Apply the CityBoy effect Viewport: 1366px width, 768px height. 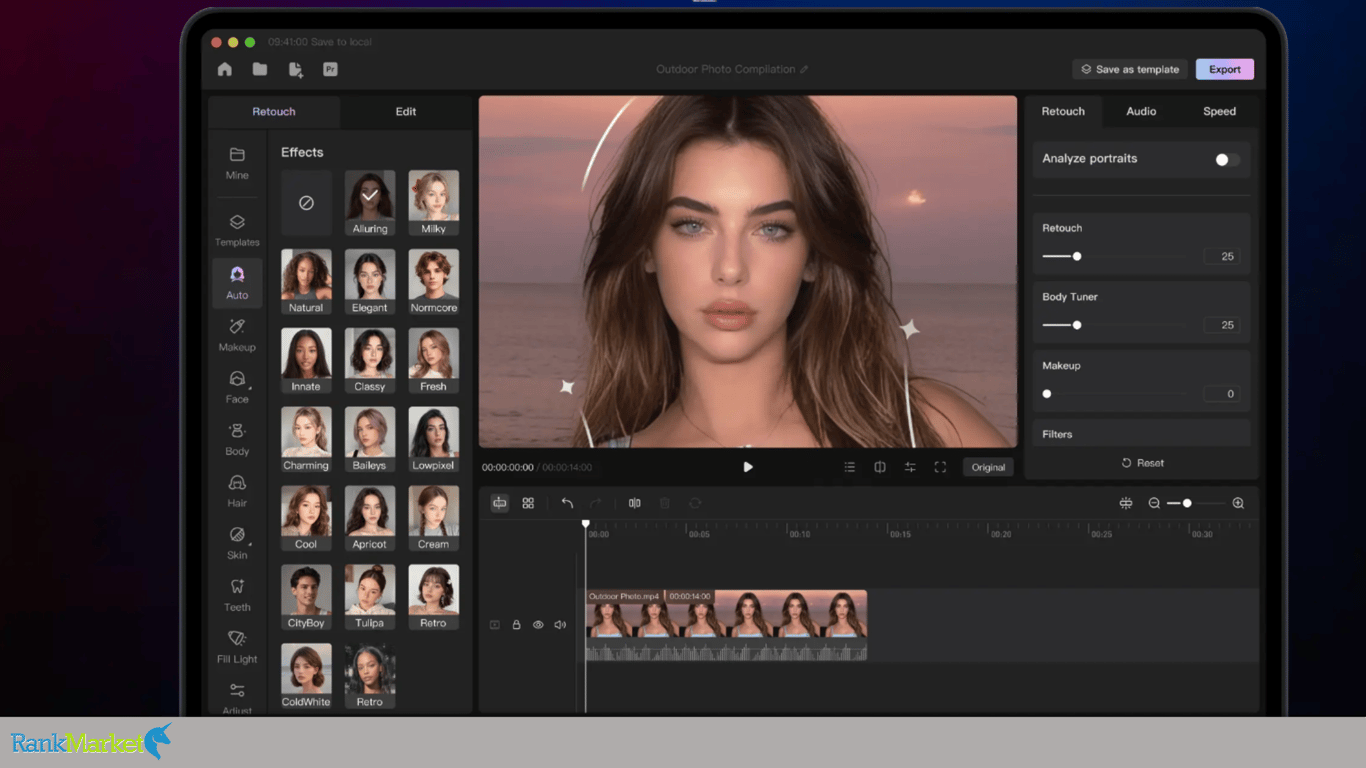tap(306, 598)
